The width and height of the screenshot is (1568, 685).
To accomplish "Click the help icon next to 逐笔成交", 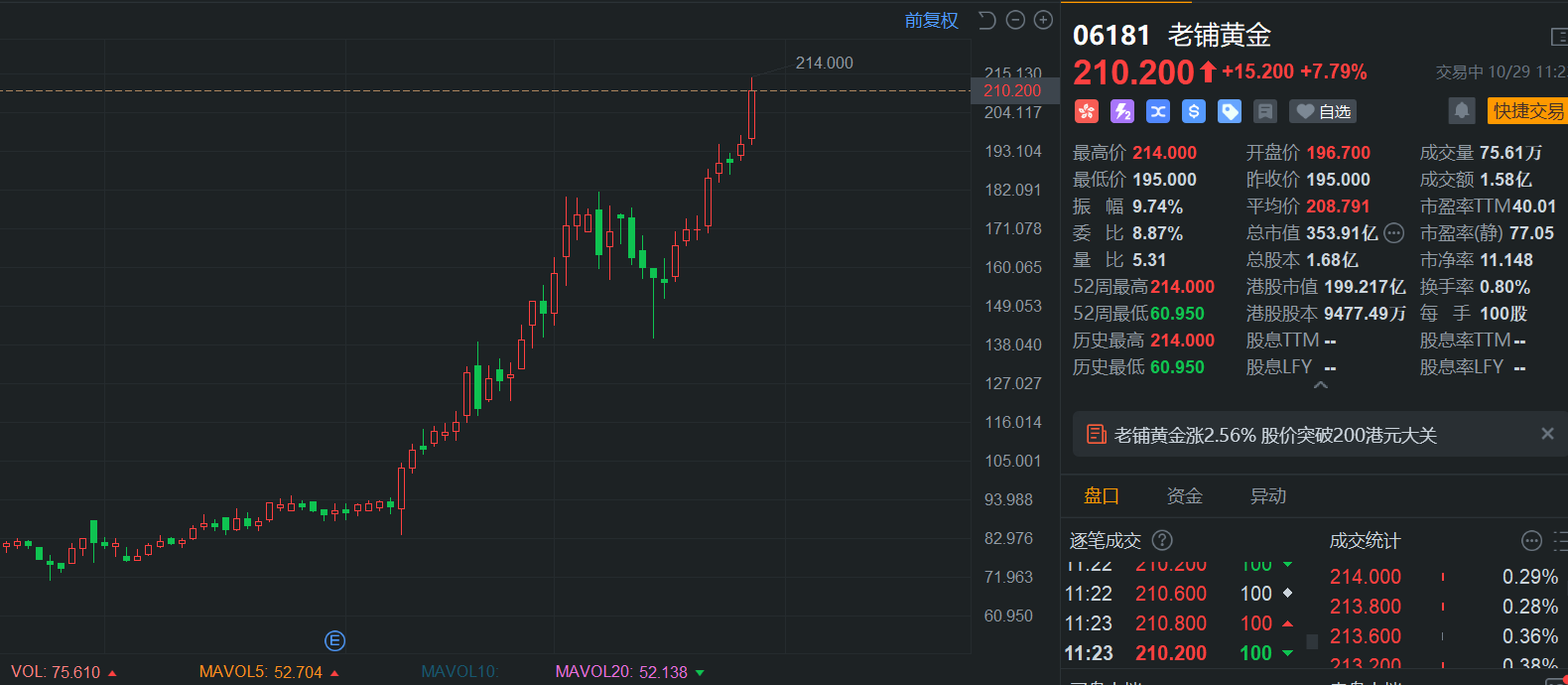I will tap(1162, 540).
